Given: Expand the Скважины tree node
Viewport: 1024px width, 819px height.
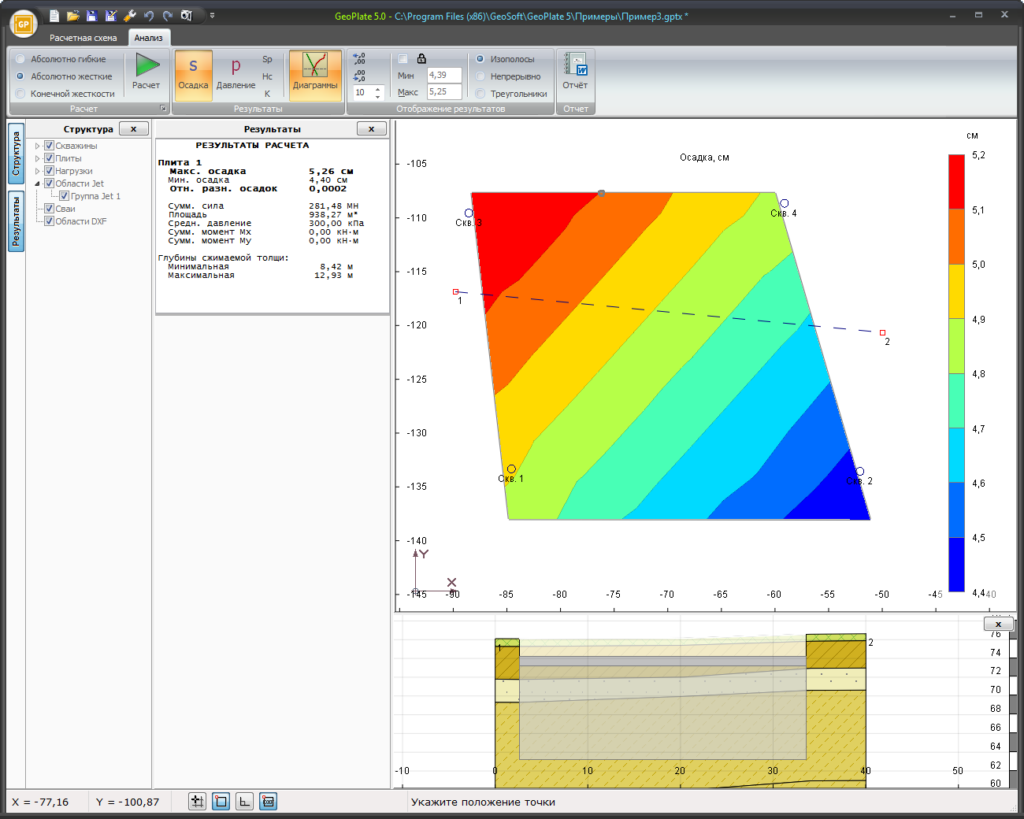Looking at the screenshot, I should (37, 146).
